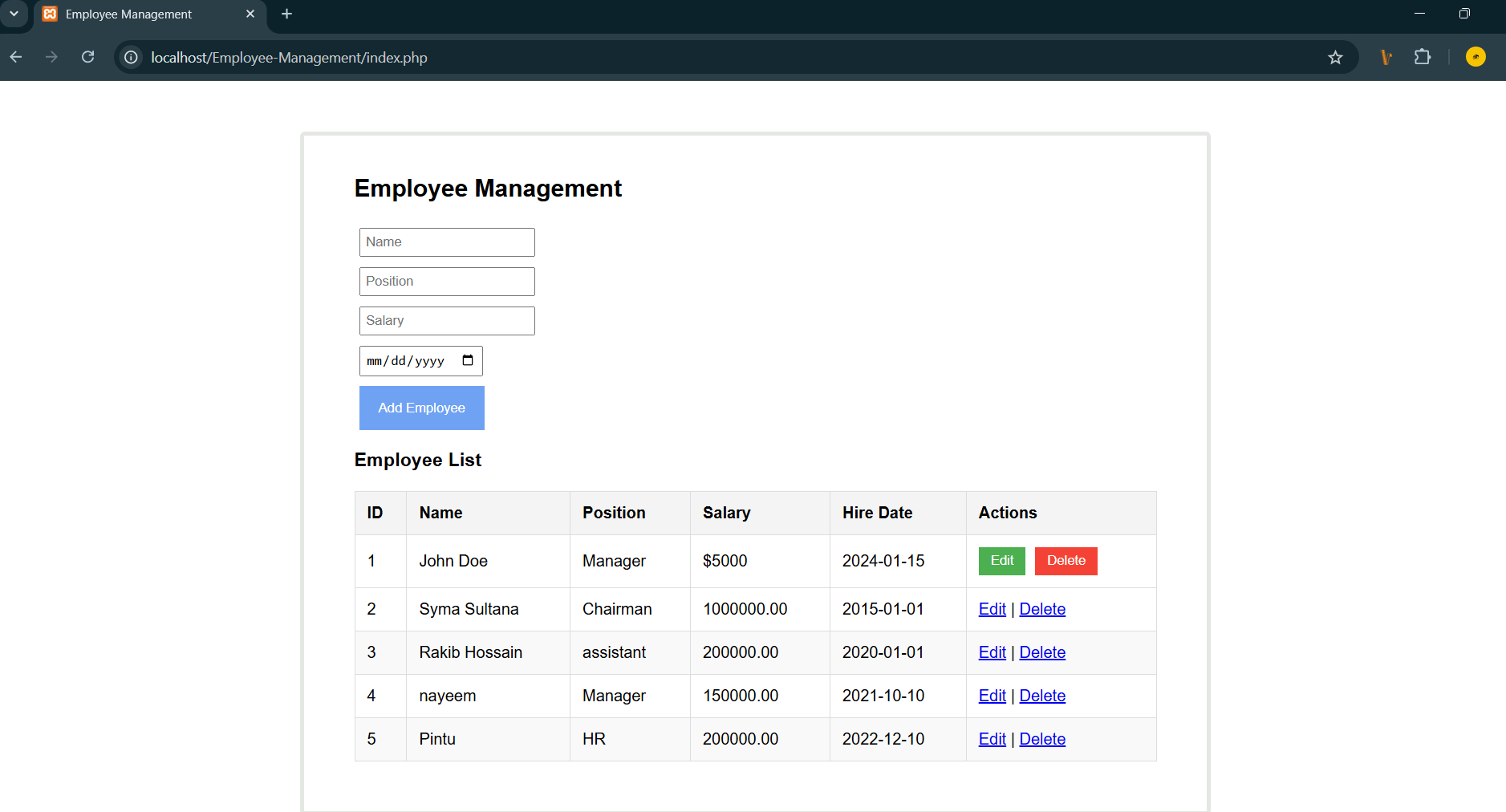Screen dimensions: 1506x812
Task: Click Edit link for nayeem
Action: click(x=992, y=696)
